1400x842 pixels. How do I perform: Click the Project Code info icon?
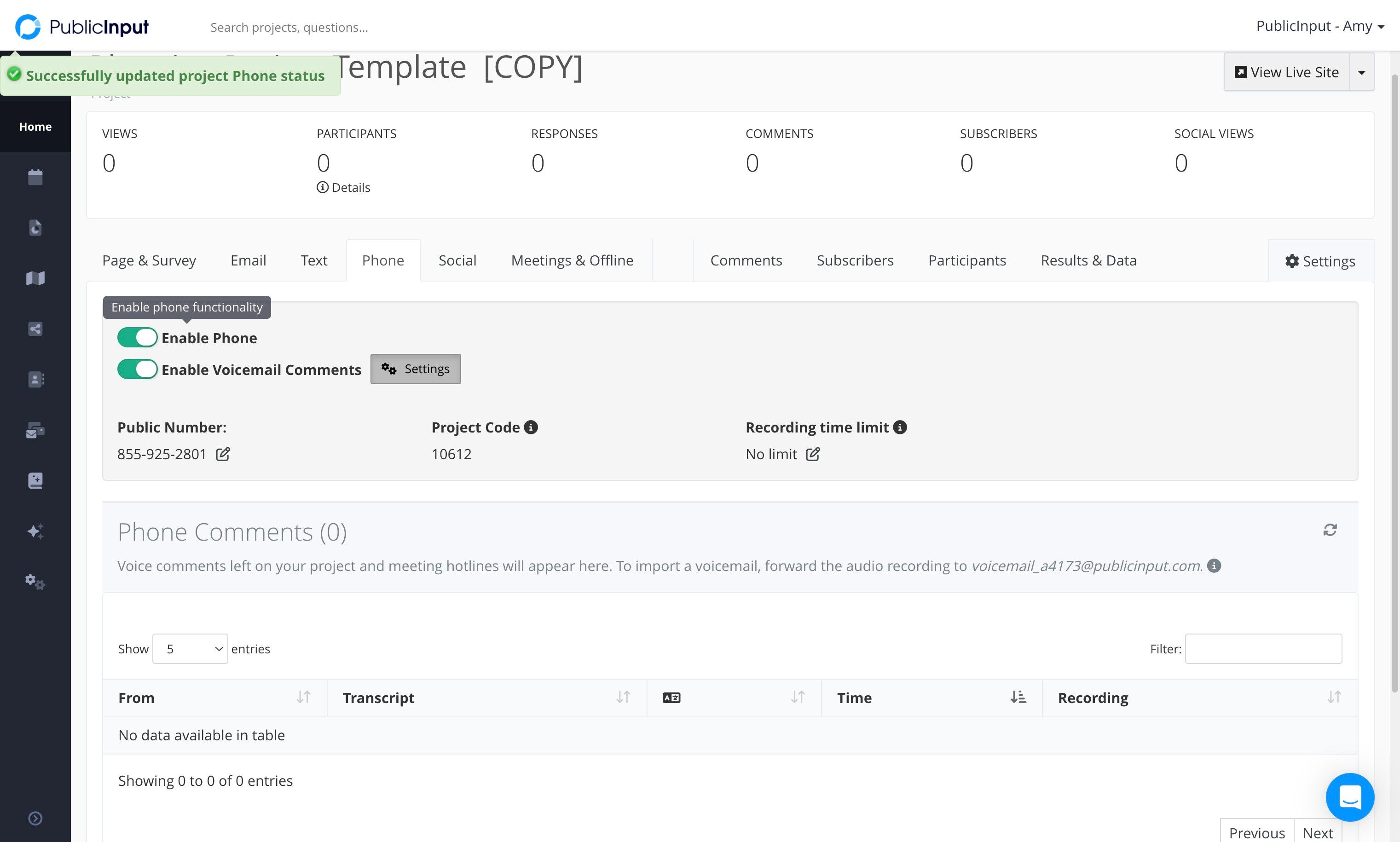[x=531, y=427]
